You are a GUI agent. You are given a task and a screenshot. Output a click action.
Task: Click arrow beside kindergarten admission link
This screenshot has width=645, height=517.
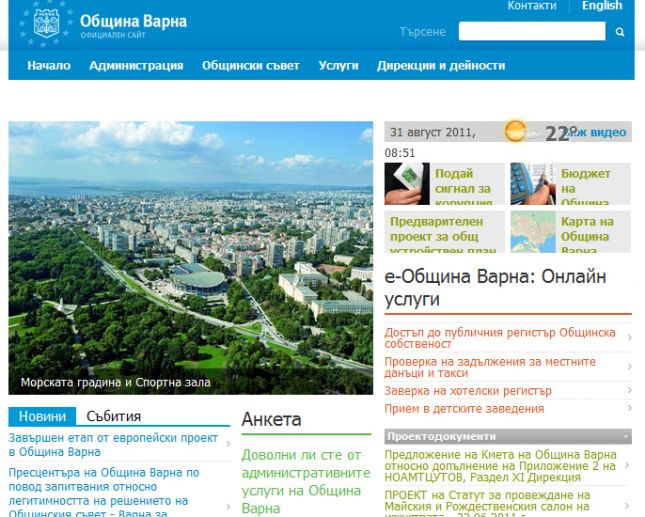(x=629, y=409)
